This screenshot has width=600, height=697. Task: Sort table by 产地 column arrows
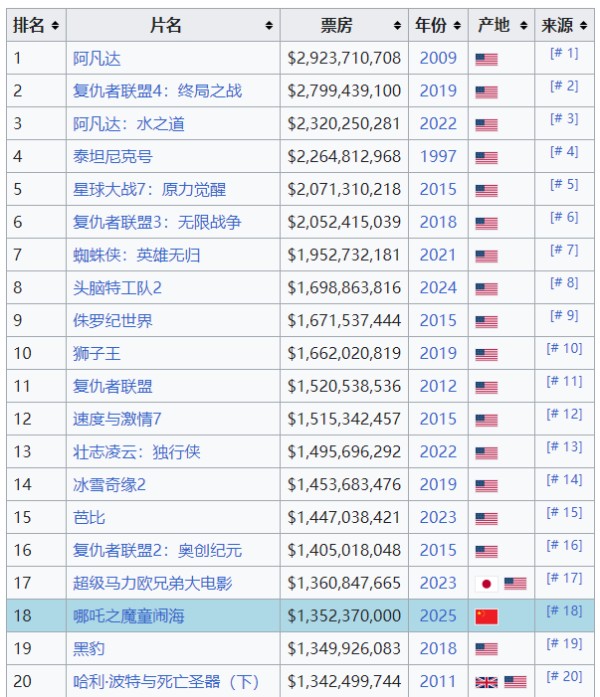[524, 25]
